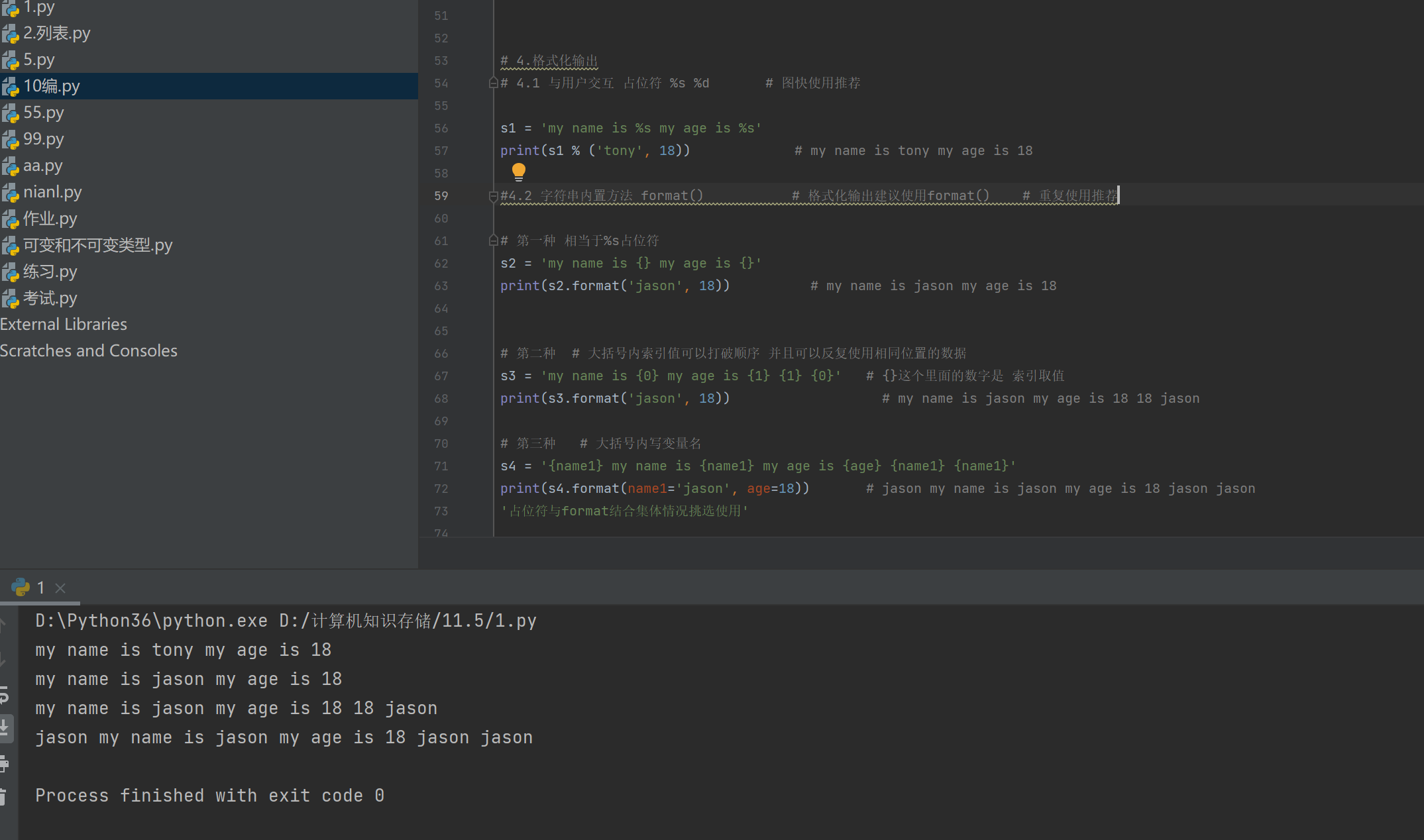Click the trash clear-all icon in Run console
This screenshot has height=840, width=1424.
pyautogui.click(x=3, y=797)
